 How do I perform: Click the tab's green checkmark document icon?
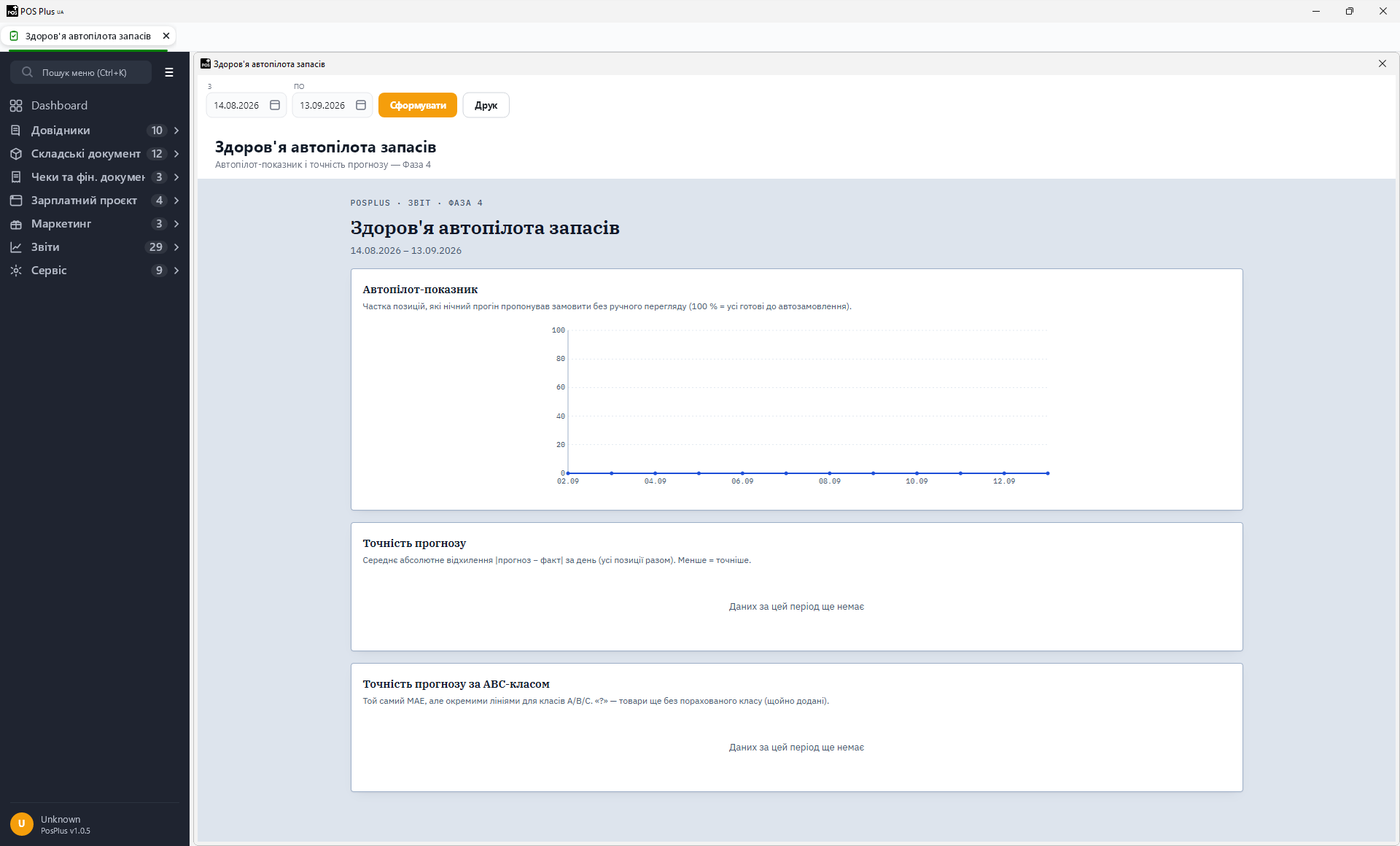click(x=14, y=36)
